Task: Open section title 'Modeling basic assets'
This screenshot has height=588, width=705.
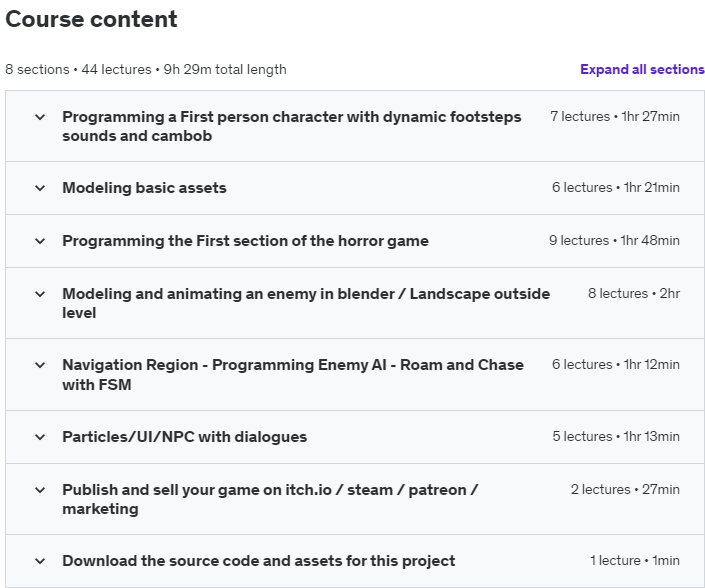Action: tap(144, 188)
